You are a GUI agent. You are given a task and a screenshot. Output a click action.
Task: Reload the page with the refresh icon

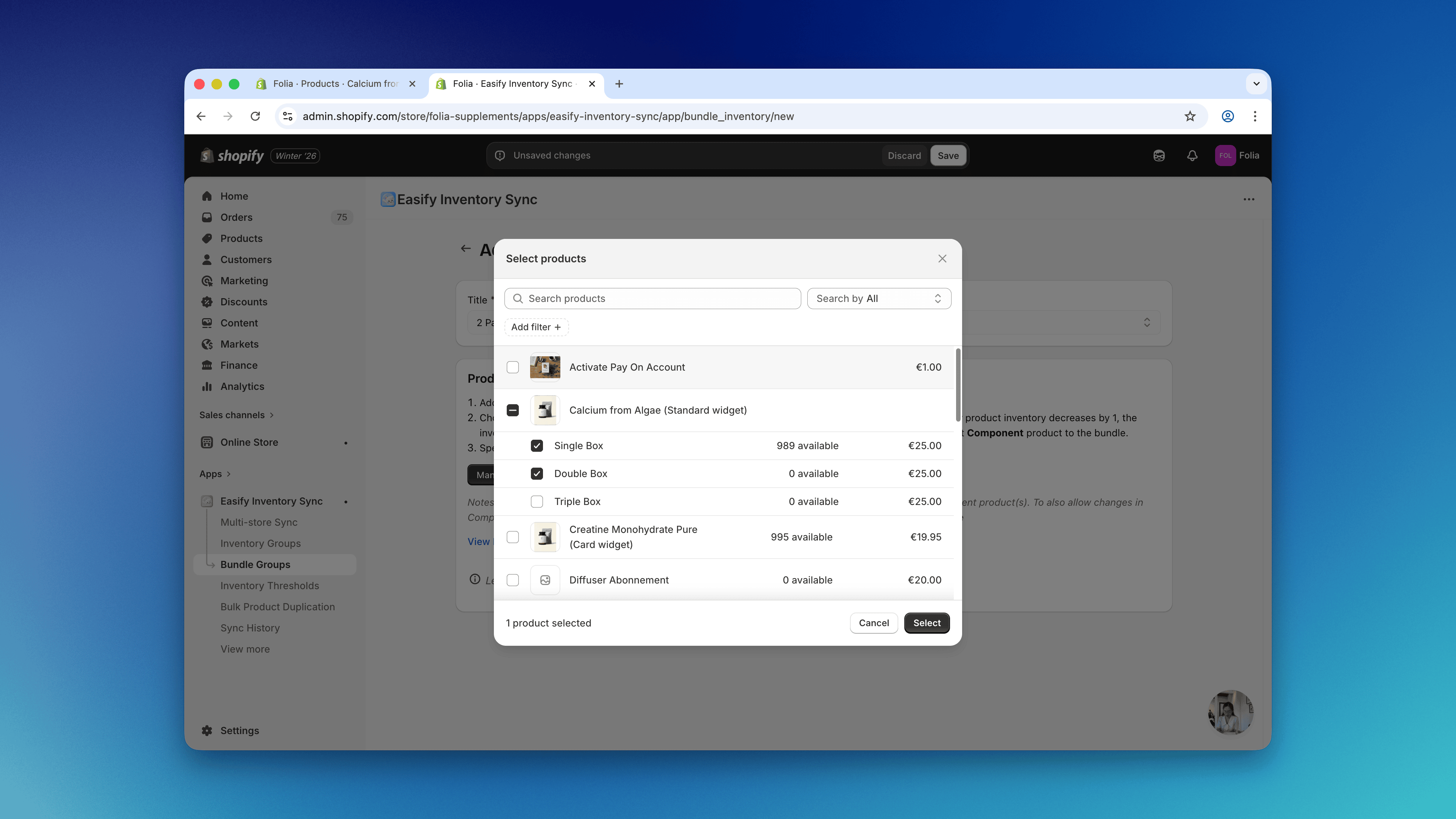[x=256, y=116]
